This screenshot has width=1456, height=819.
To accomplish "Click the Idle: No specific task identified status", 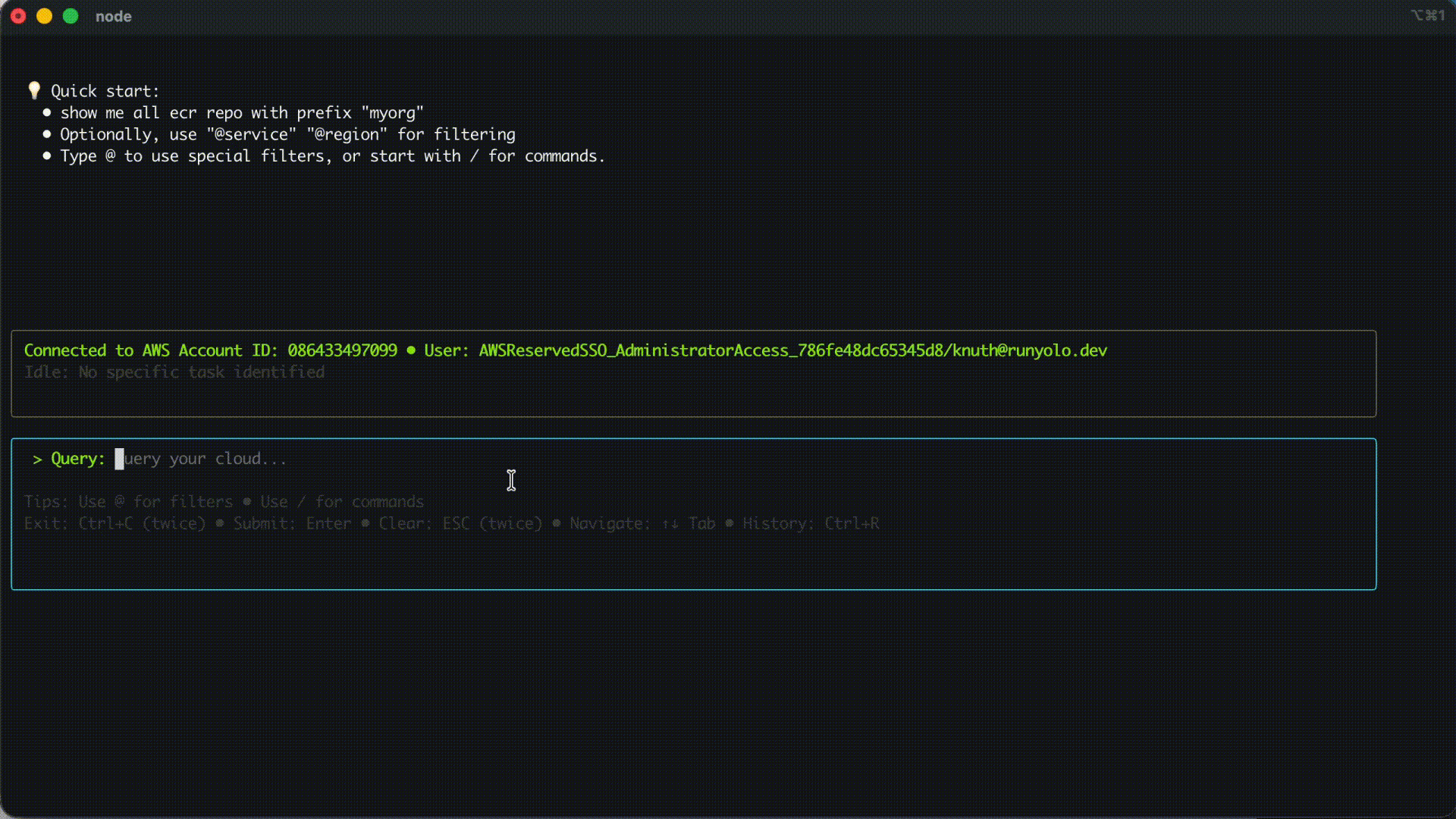I will [x=174, y=372].
